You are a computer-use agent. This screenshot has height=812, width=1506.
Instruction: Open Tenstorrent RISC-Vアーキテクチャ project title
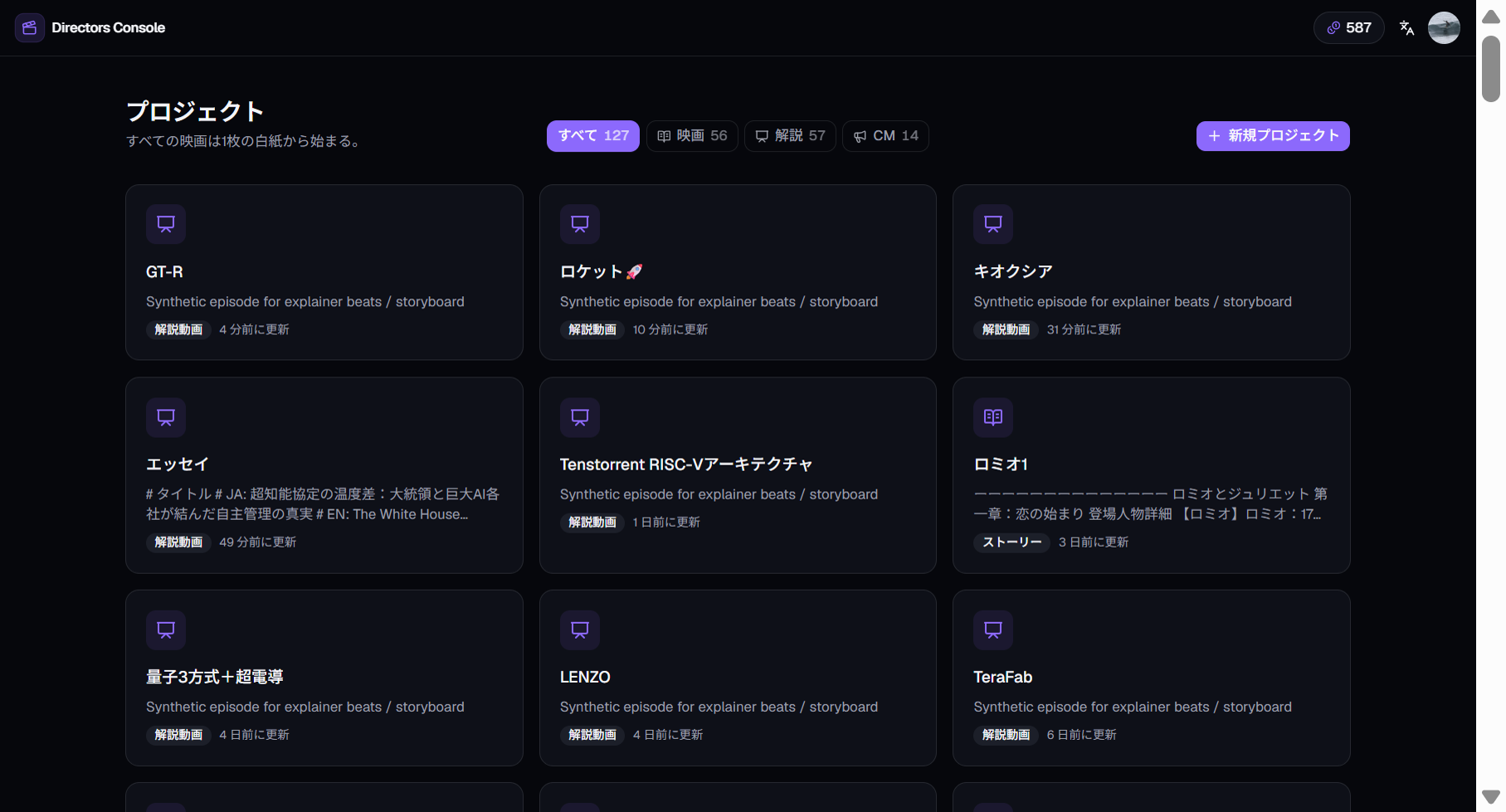[686, 464]
